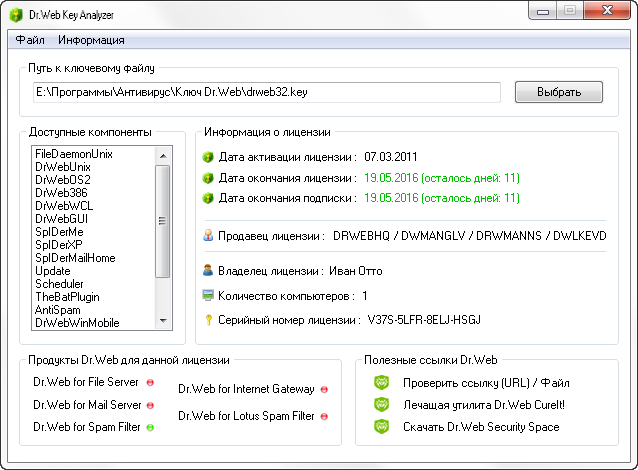
Task: Click Dr.Web for File Server label
Action: pyautogui.click(x=86, y=382)
